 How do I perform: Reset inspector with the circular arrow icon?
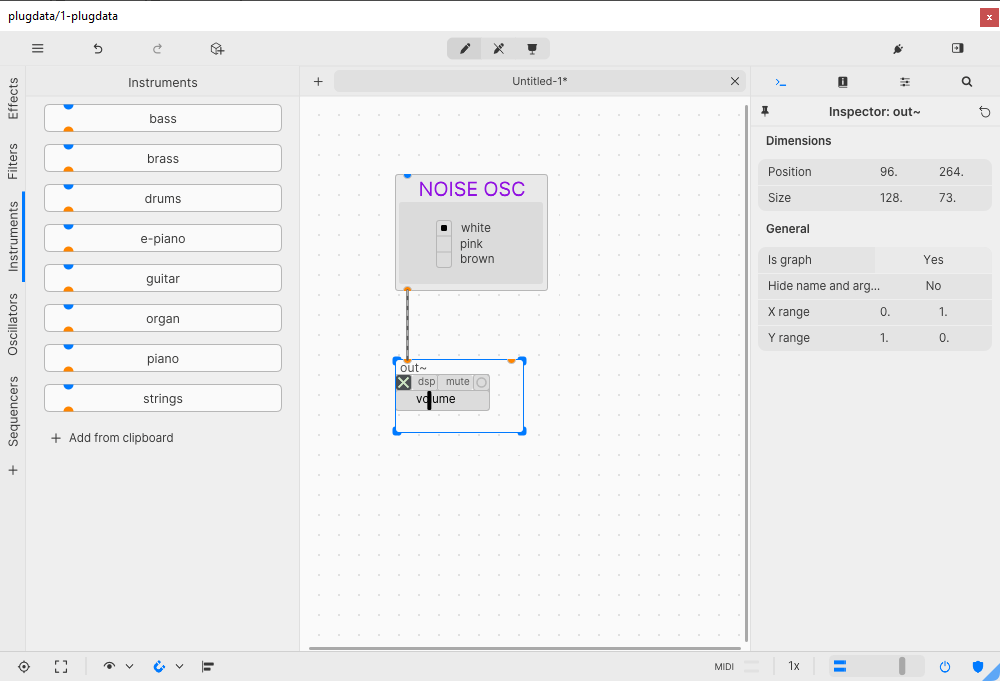click(x=985, y=112)
